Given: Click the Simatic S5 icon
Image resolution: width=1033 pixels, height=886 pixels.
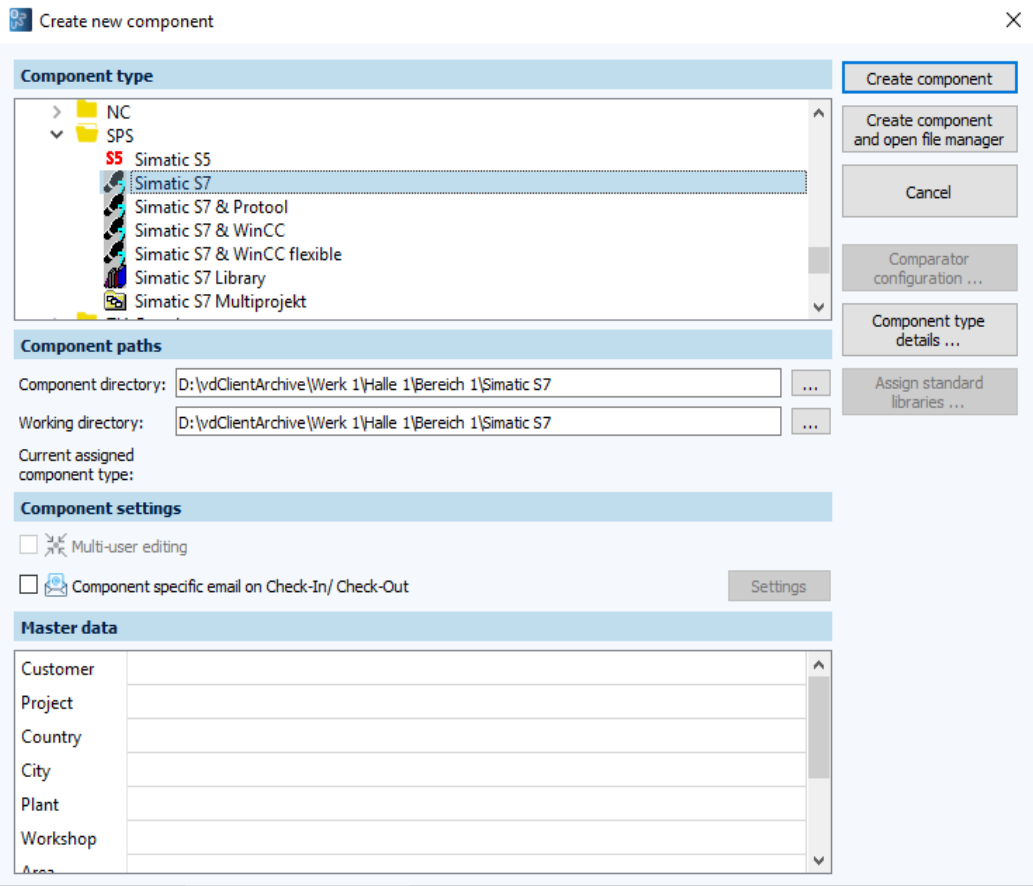Looking at the screenshot, I should click(x=115, y=159).
